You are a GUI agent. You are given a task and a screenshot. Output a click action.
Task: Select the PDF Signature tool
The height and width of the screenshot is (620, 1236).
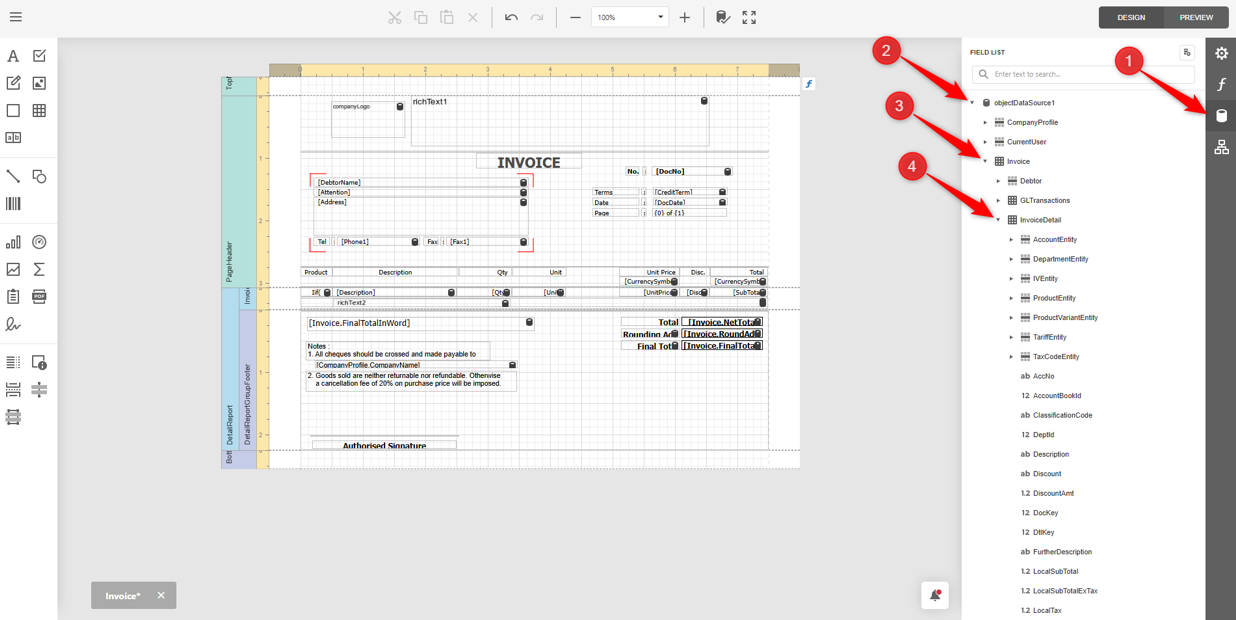(x=13, y=324)
